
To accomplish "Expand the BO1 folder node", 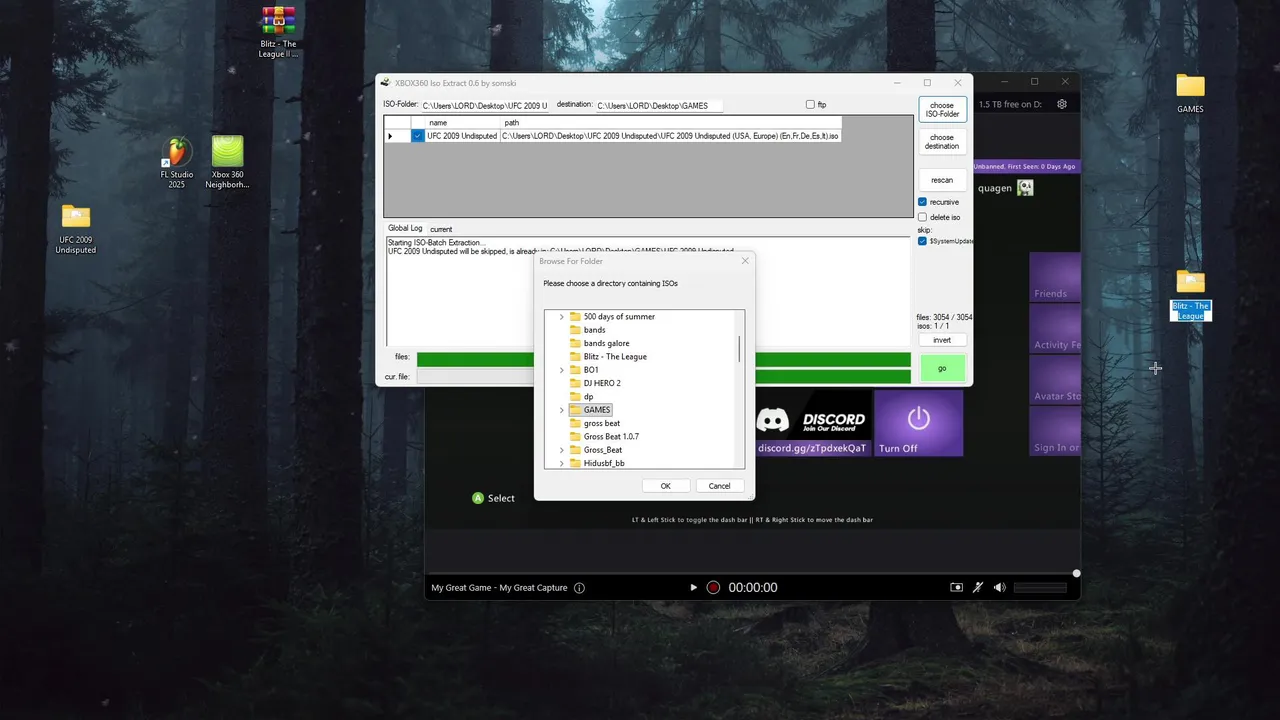I will [x=561, y=370].
